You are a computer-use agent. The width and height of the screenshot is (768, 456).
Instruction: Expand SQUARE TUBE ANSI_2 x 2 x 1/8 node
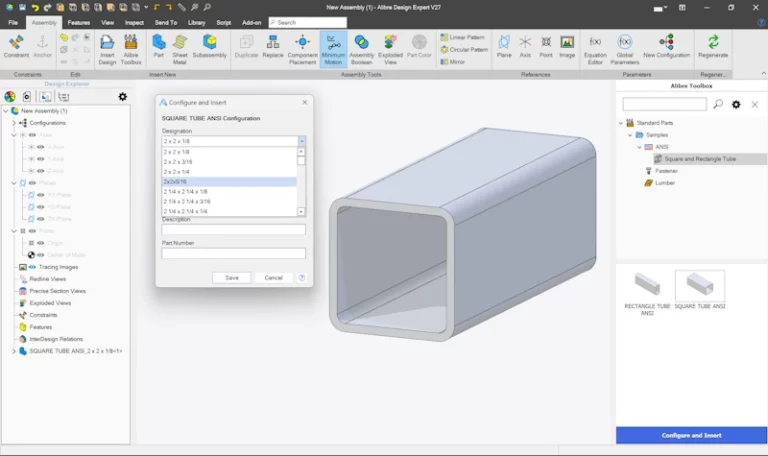14,351
